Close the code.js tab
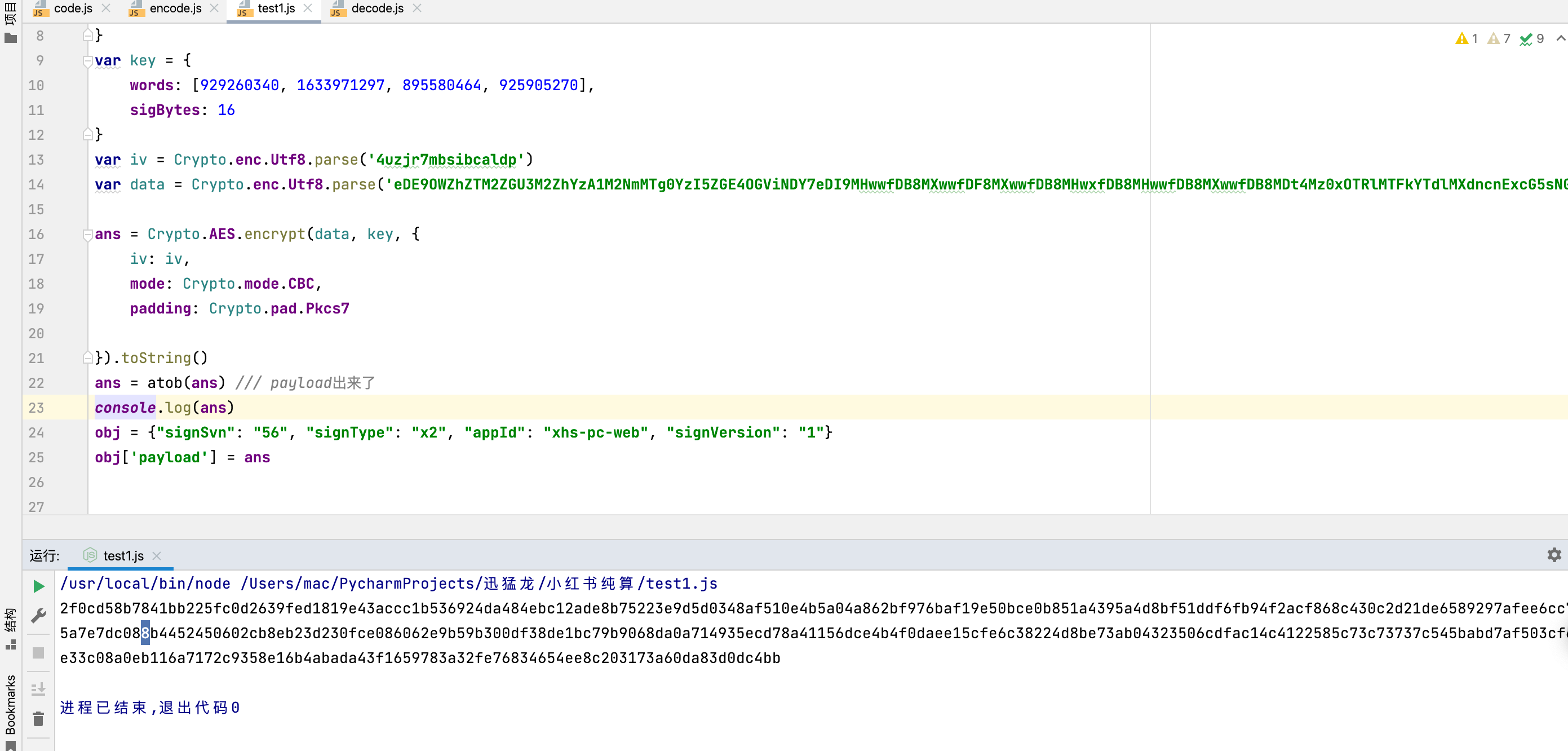Viewport: 1568px width, 751px height. click(106, 8)
